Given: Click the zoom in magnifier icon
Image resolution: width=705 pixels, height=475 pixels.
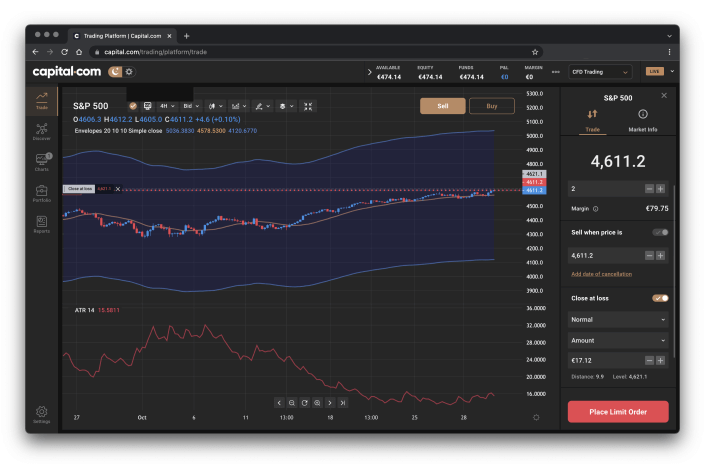Looking at the screenshot, I should point(317,403).
